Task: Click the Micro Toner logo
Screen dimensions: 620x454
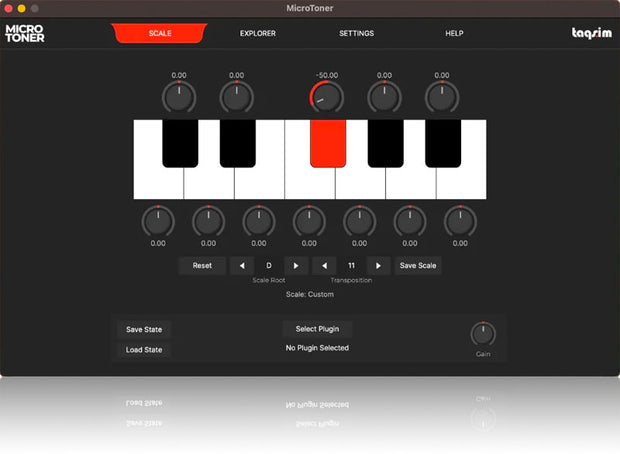Action: coord(25,33)
